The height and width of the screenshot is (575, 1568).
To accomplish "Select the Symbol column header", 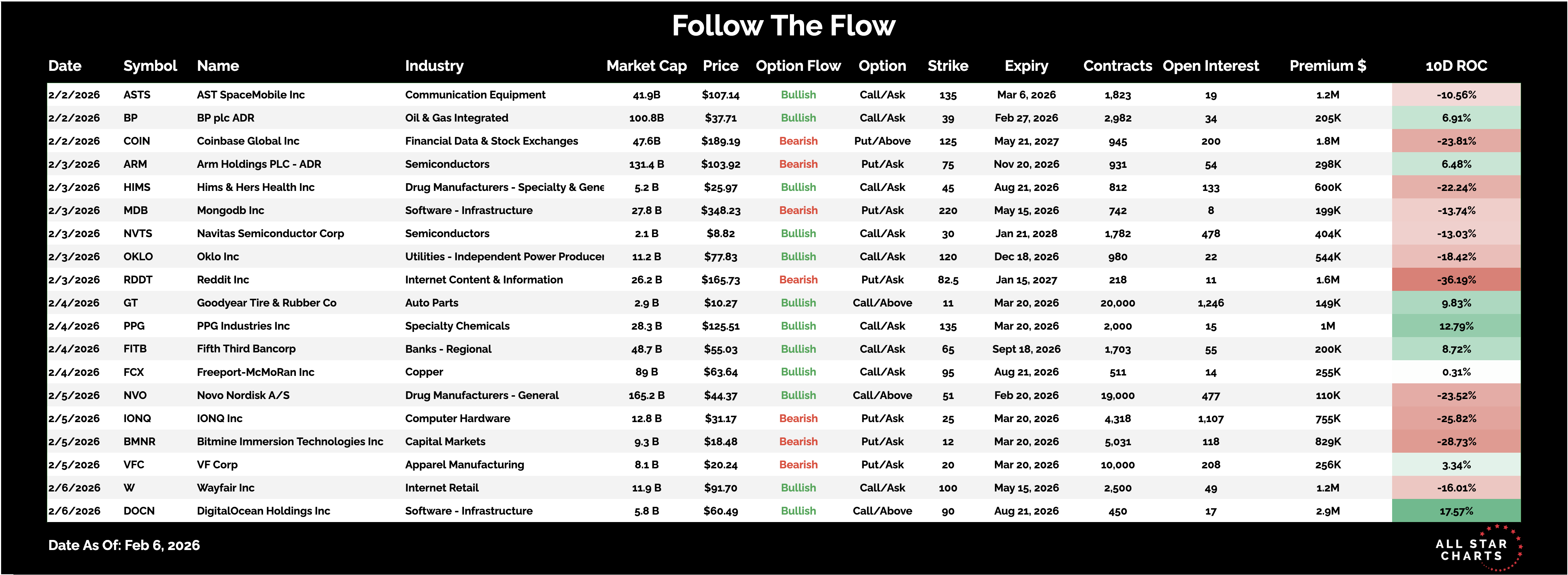I will 150,66.
